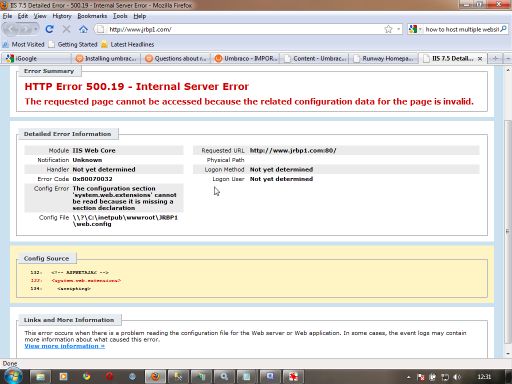Bookmark this page with the star icon
This screenshot has height=384, width=512.
(388, 29)
